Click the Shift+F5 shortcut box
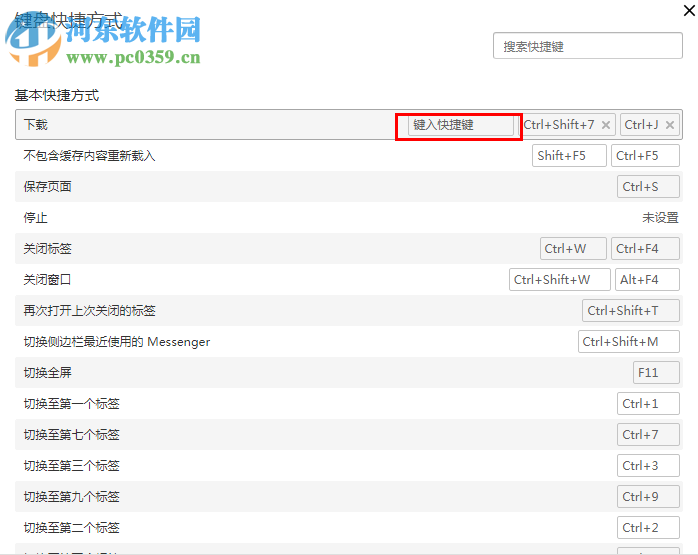Image resolution: width=698 pixels, height=555 pixels. coord(569,156)
